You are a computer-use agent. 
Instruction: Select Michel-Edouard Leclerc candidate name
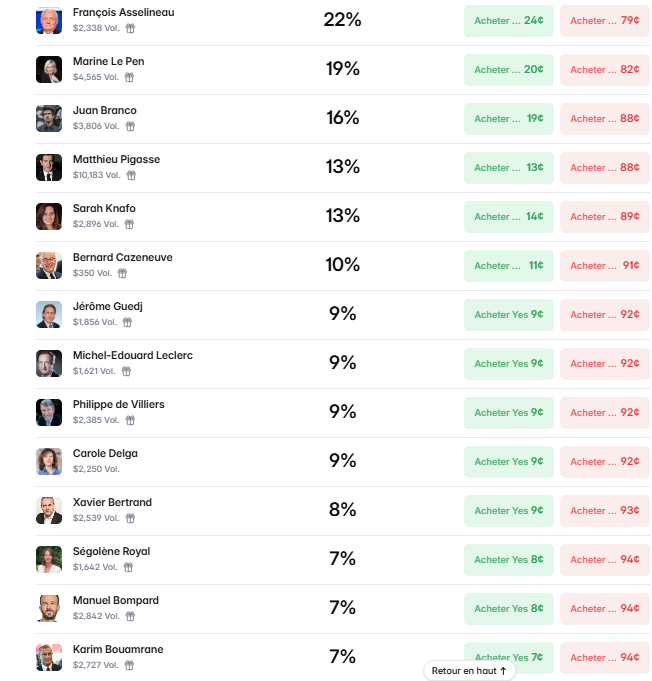(x=133, y=356)
